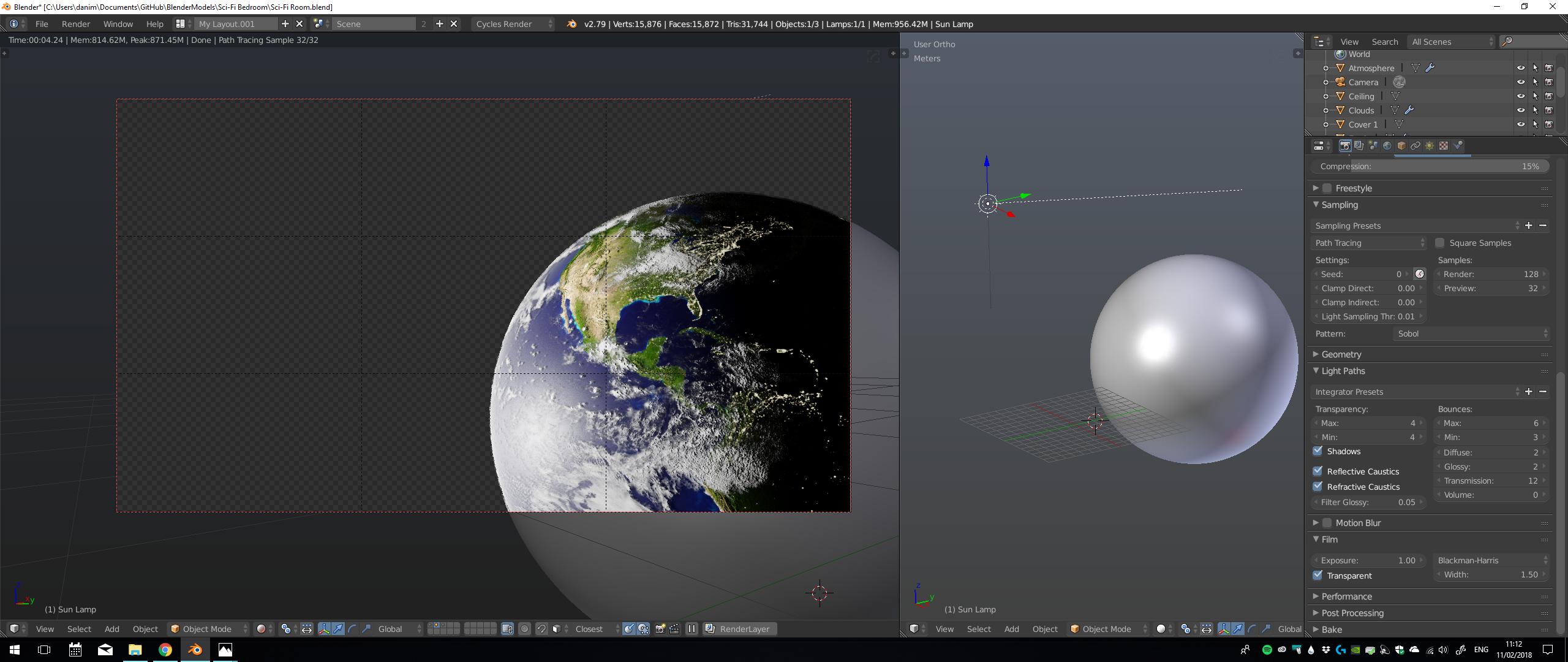Toggle Shadows checkbox in Light Paths
The width and height of the screenshot is (1568, 662).
(1318, 451)
